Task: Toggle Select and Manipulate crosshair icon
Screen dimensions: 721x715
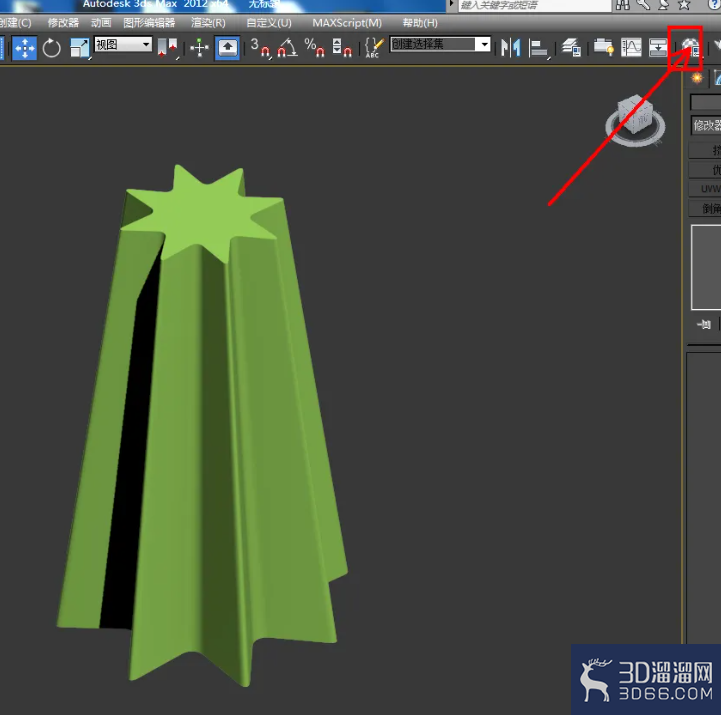Action: coord(199,47)
